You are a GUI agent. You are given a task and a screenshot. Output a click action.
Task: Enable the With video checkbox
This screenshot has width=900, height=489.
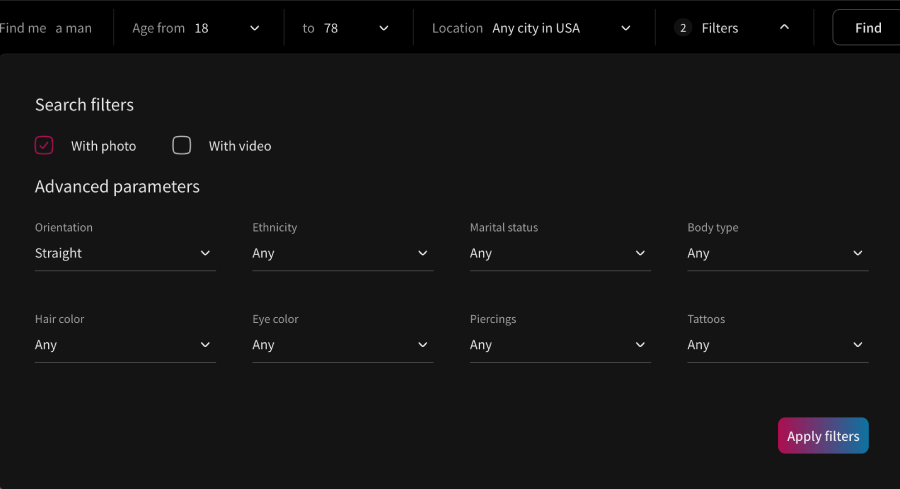pos(182,146)
